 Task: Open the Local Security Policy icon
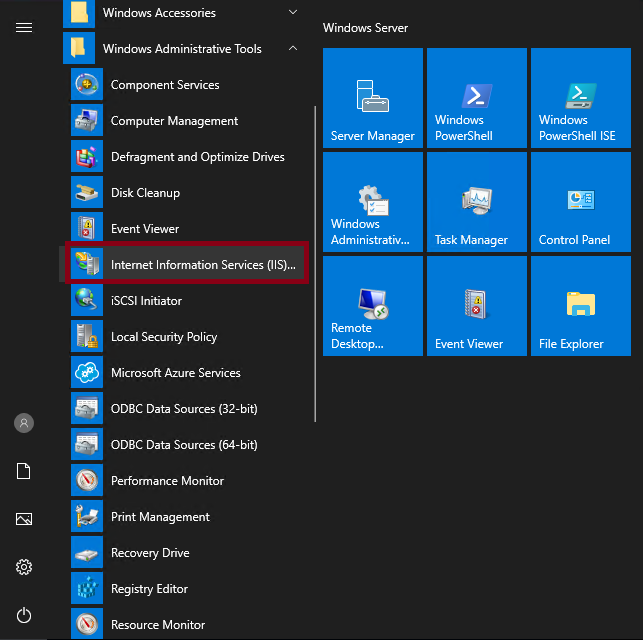pos(87,337)
